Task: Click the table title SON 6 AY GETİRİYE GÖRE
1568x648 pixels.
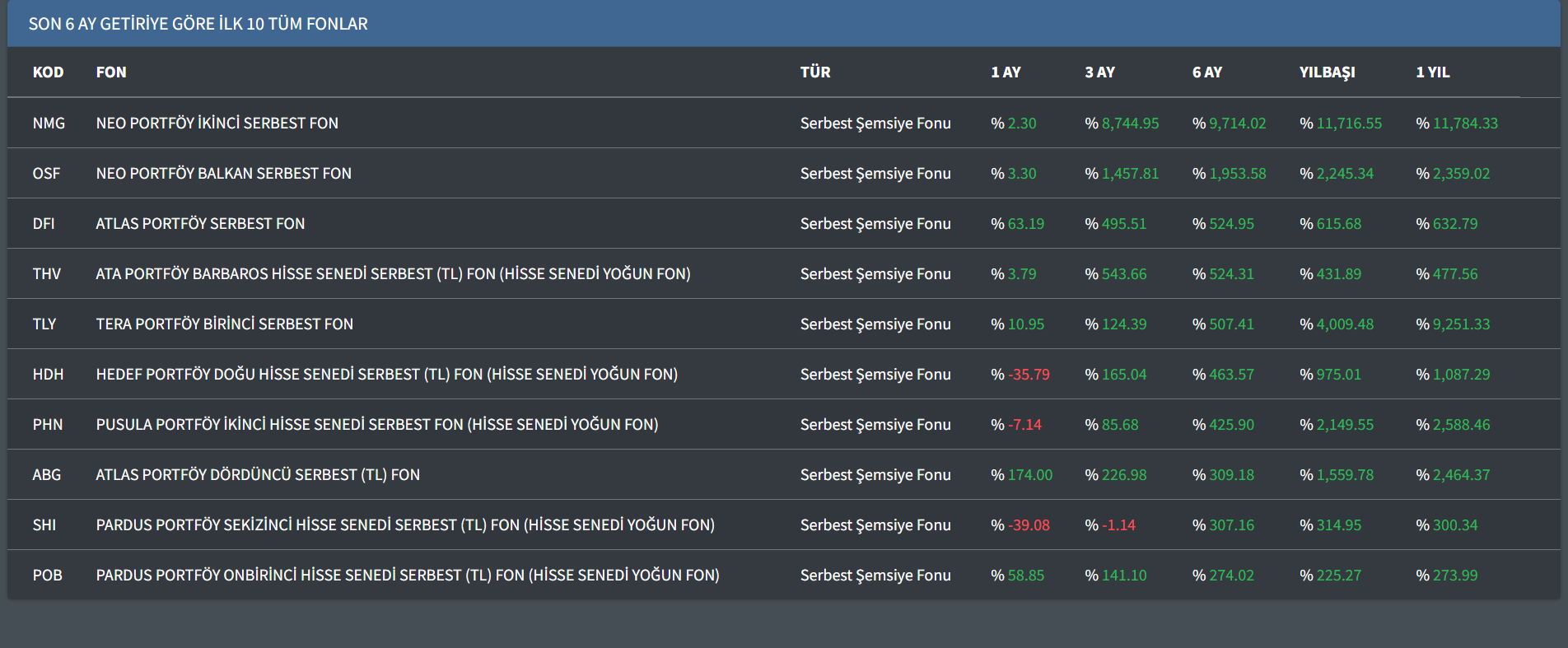Action: click(x=198, y=24)
